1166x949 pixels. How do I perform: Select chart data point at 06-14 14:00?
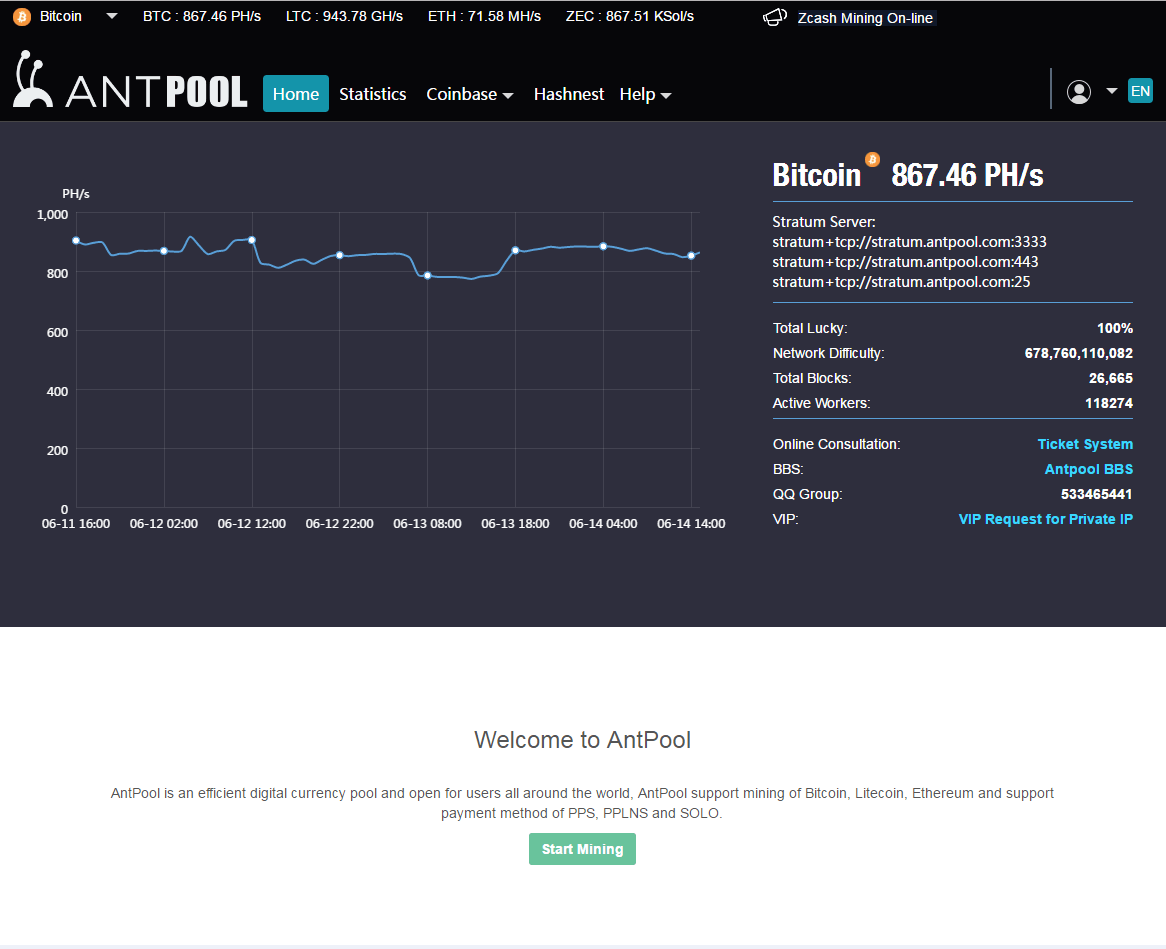click(x=692, y=255)
